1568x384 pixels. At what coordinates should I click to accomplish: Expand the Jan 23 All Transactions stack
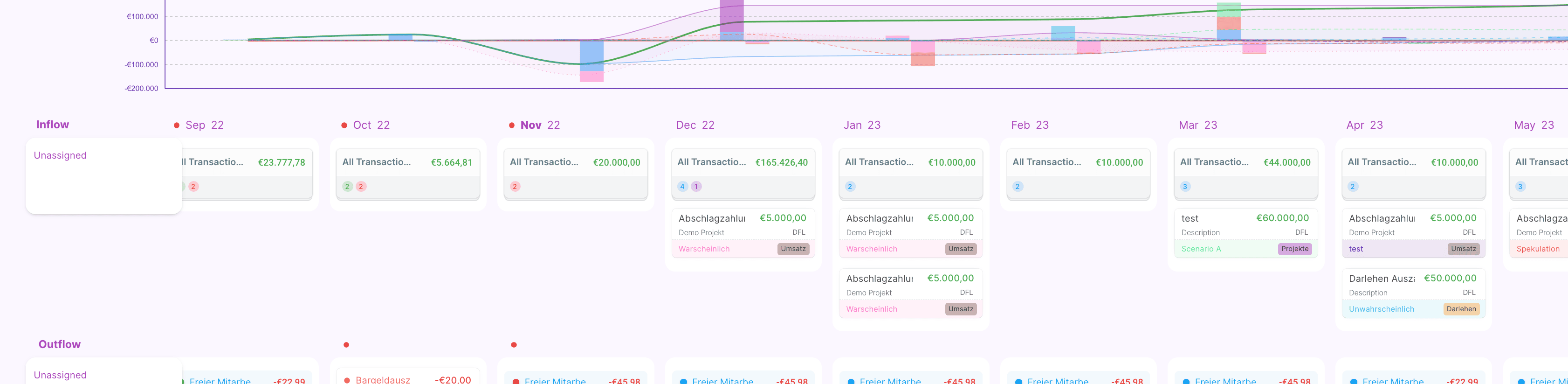pos(910,163)
